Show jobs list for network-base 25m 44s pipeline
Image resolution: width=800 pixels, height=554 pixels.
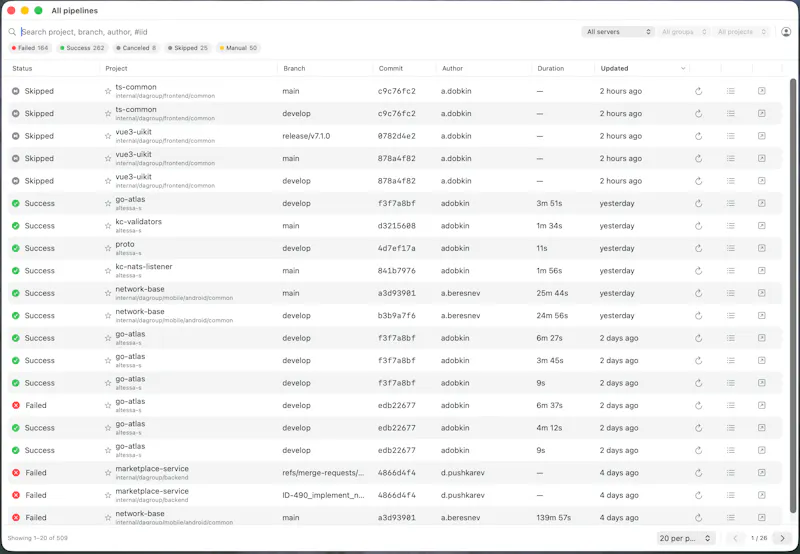tap(731, 293)
